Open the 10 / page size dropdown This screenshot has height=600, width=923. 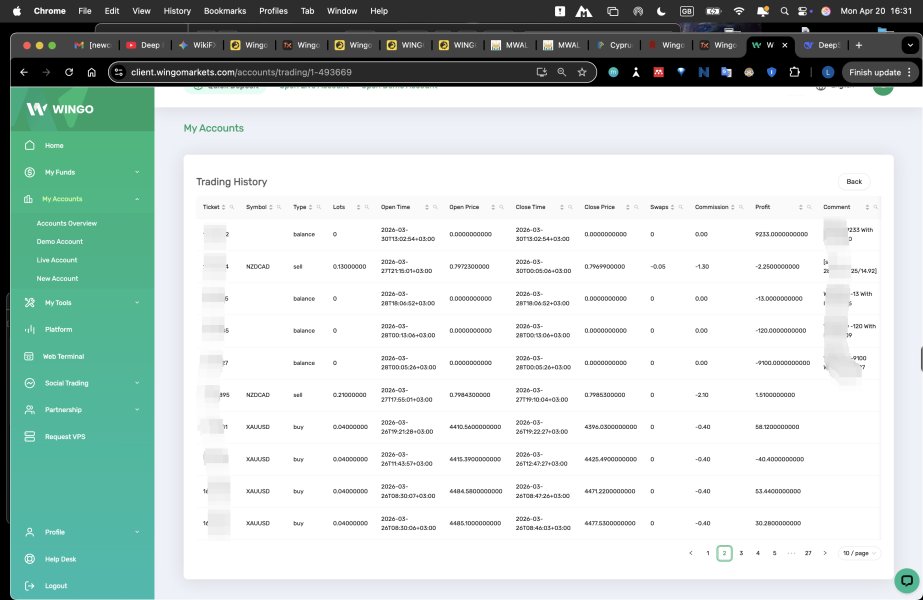pyautogui.click(x=859, y=553)
